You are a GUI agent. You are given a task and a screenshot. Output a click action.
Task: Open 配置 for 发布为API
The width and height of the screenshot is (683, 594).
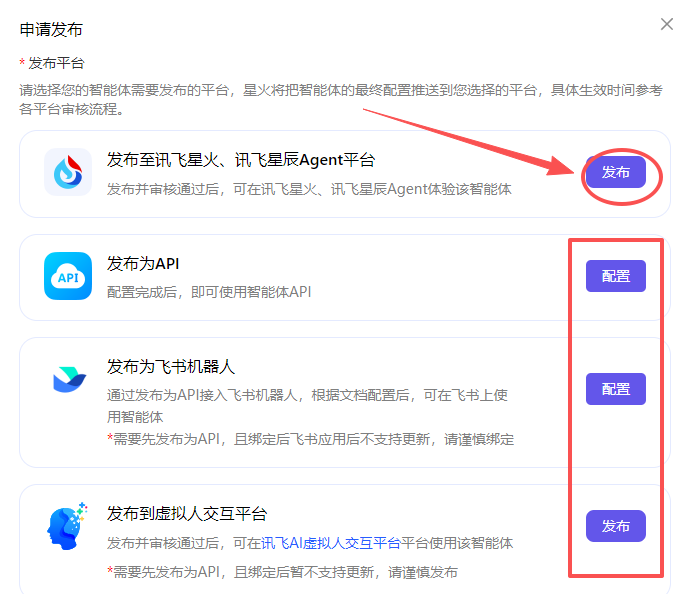[x=615, y=276]
